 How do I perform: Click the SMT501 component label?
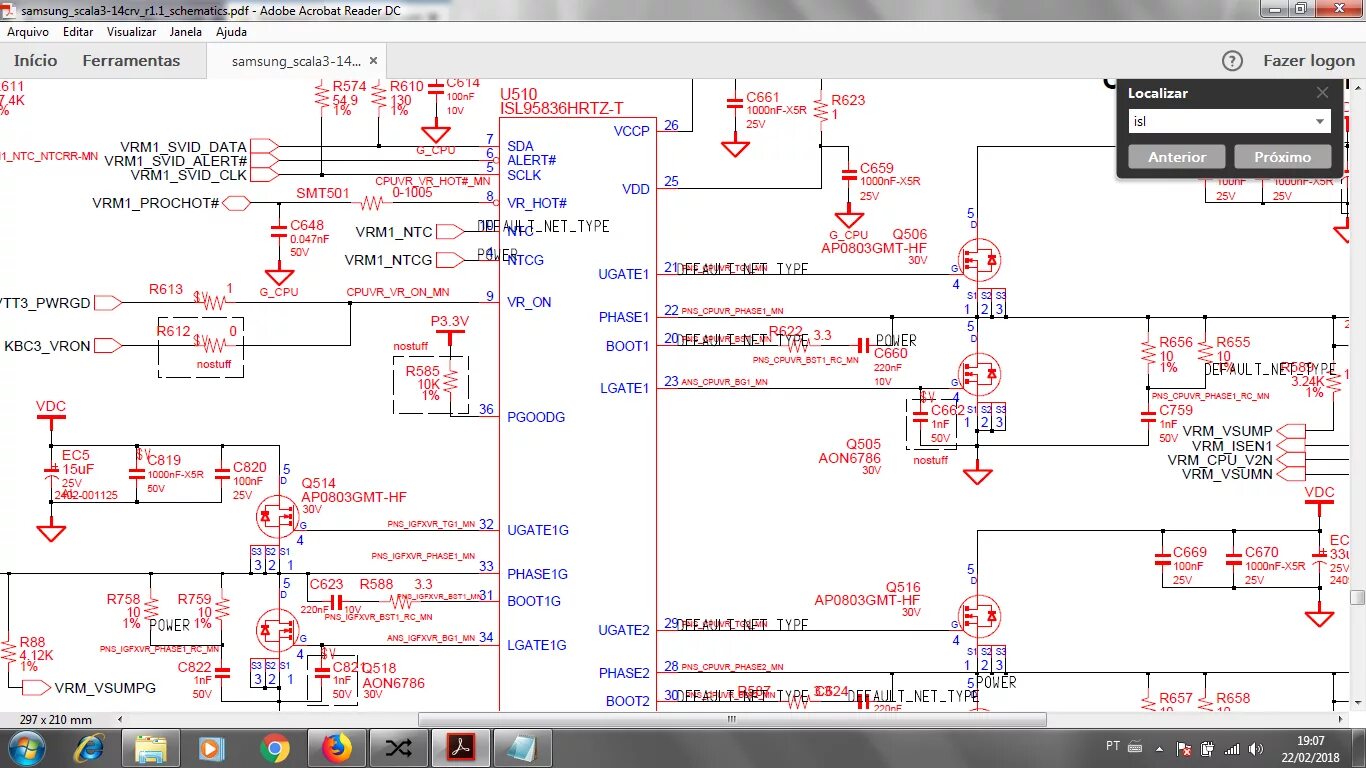[323, 192]
